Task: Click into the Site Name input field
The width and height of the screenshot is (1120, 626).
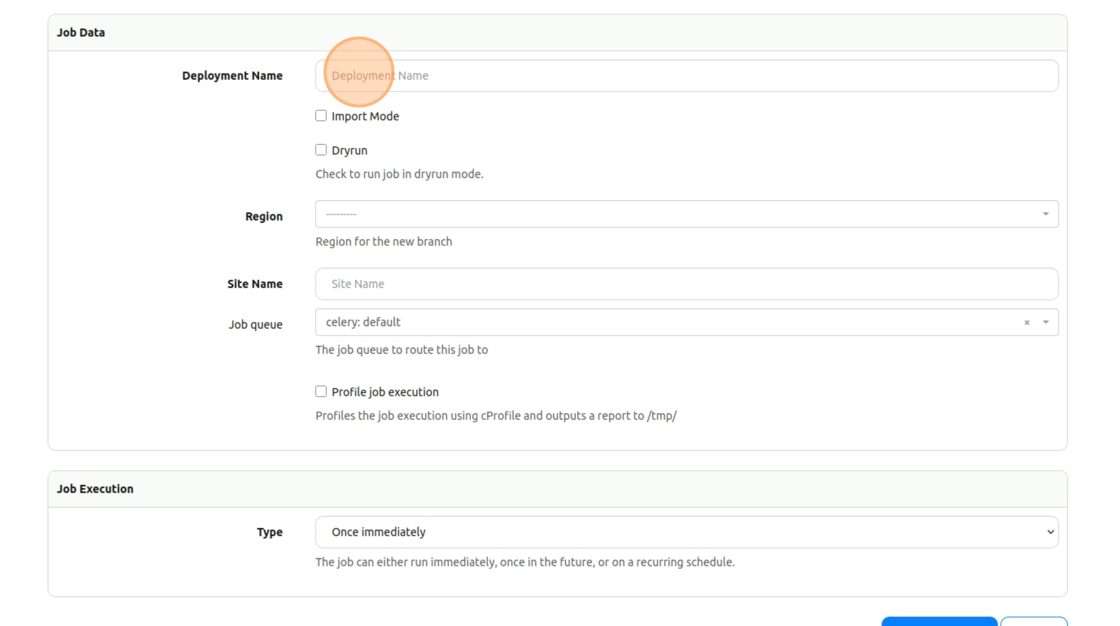Action: 686,284
